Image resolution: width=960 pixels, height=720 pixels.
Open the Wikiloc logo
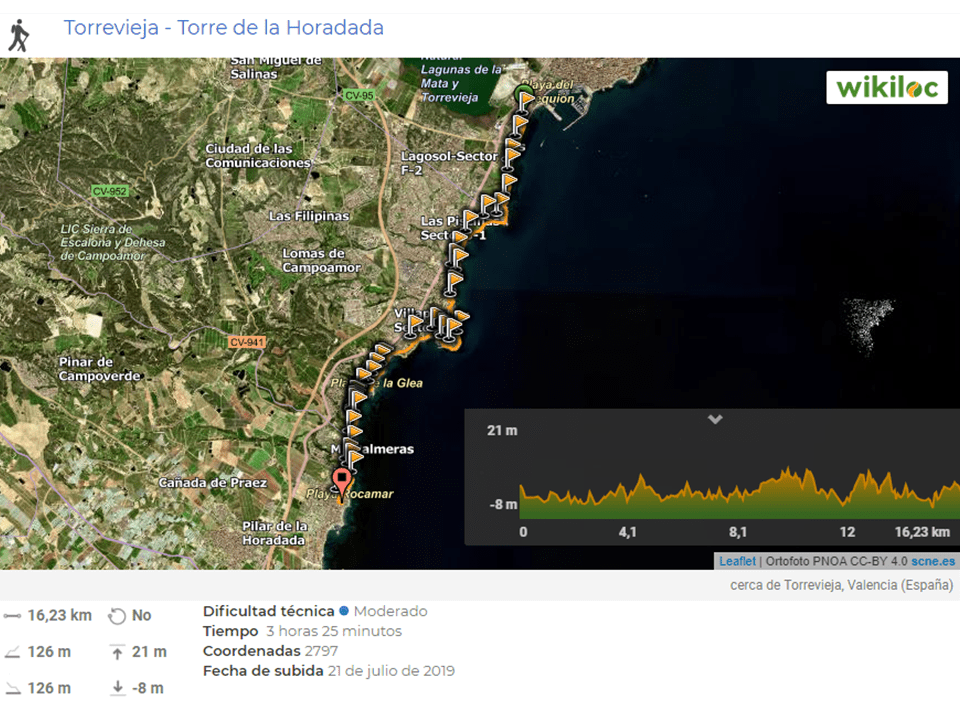click(887, 87)
